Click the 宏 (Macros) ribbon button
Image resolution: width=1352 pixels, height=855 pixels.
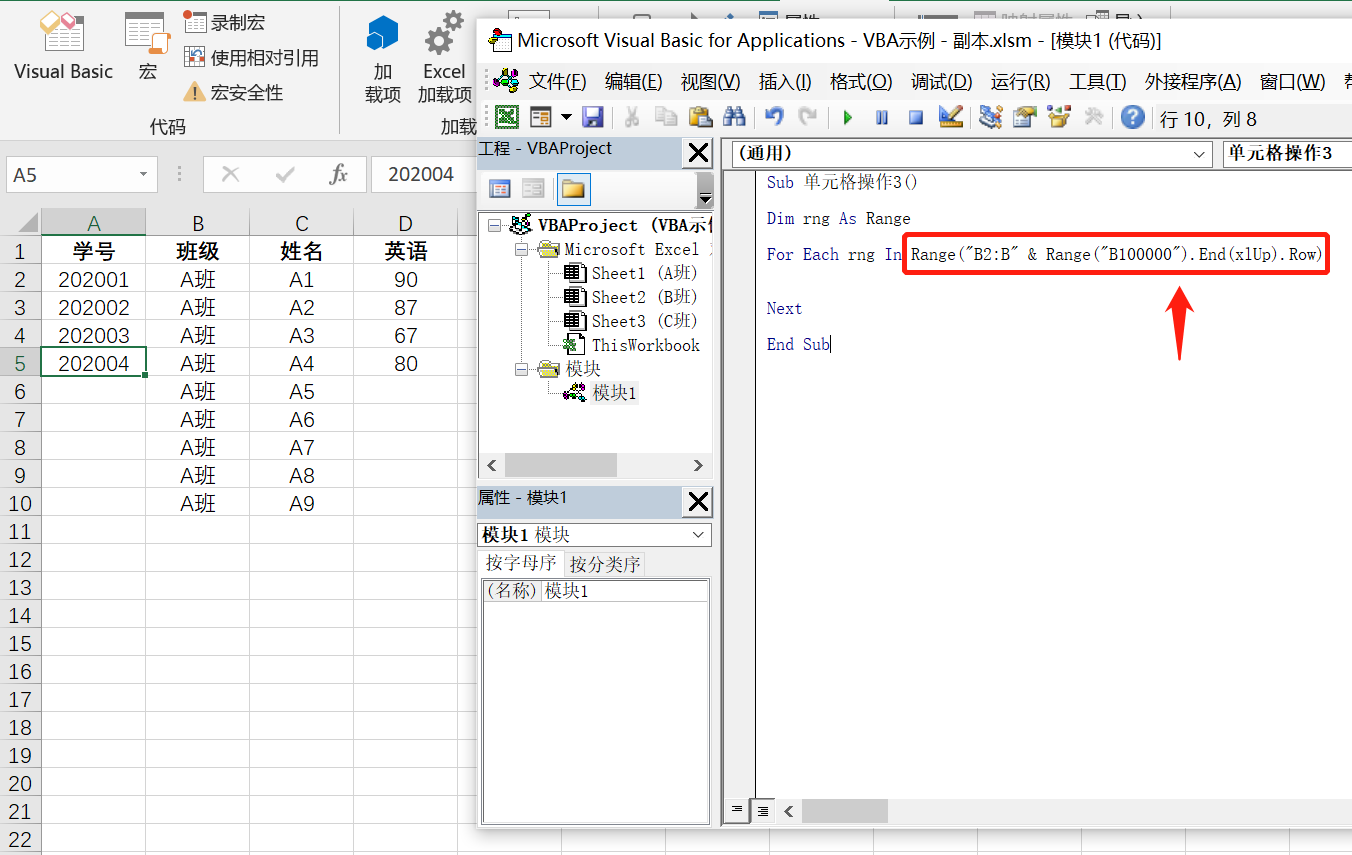coord(148,47)
